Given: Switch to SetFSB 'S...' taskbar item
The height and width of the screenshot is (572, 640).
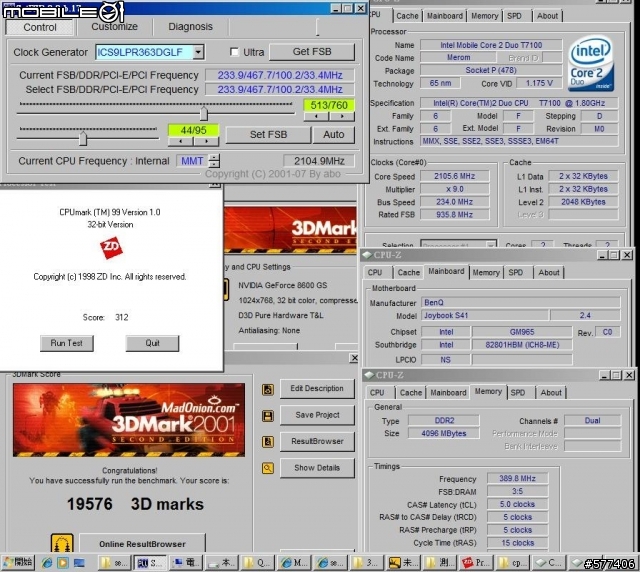Looking at the screenshot, I should point(150,563).
